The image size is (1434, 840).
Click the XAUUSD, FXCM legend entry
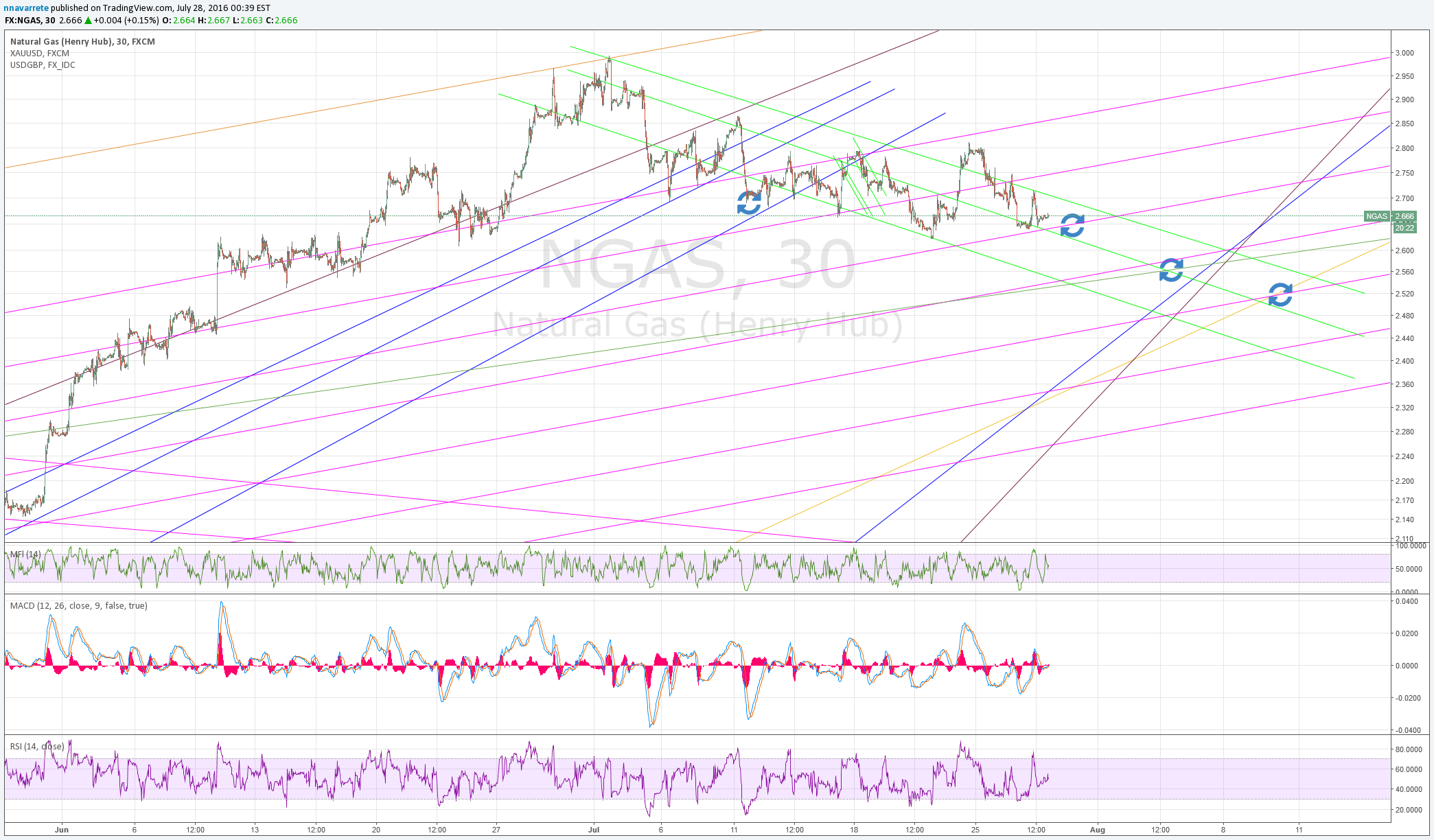[40, 53]
